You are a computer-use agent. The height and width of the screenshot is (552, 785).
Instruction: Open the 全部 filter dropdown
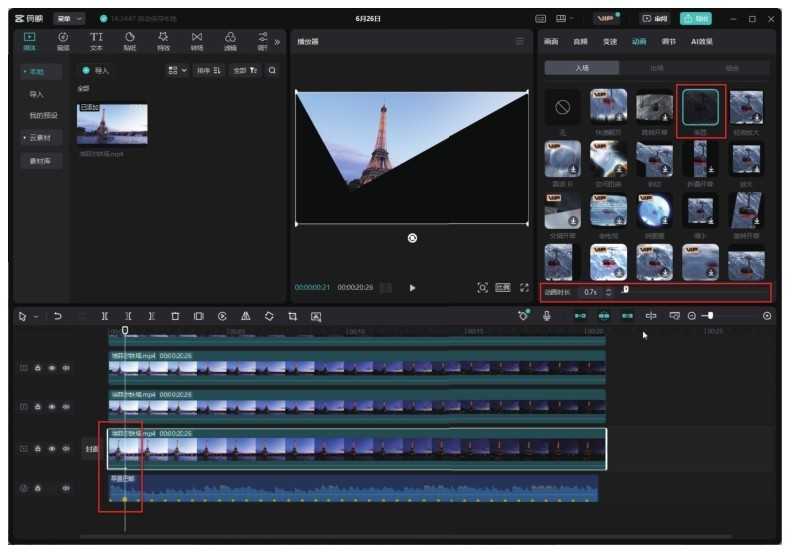245,71
